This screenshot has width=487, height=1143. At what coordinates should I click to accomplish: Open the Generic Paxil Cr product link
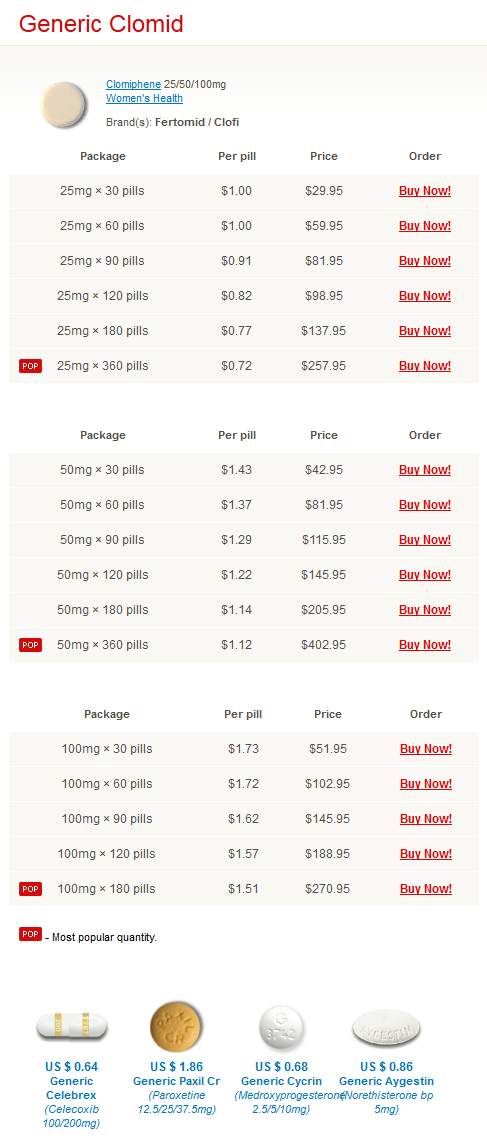point(176,1082)
